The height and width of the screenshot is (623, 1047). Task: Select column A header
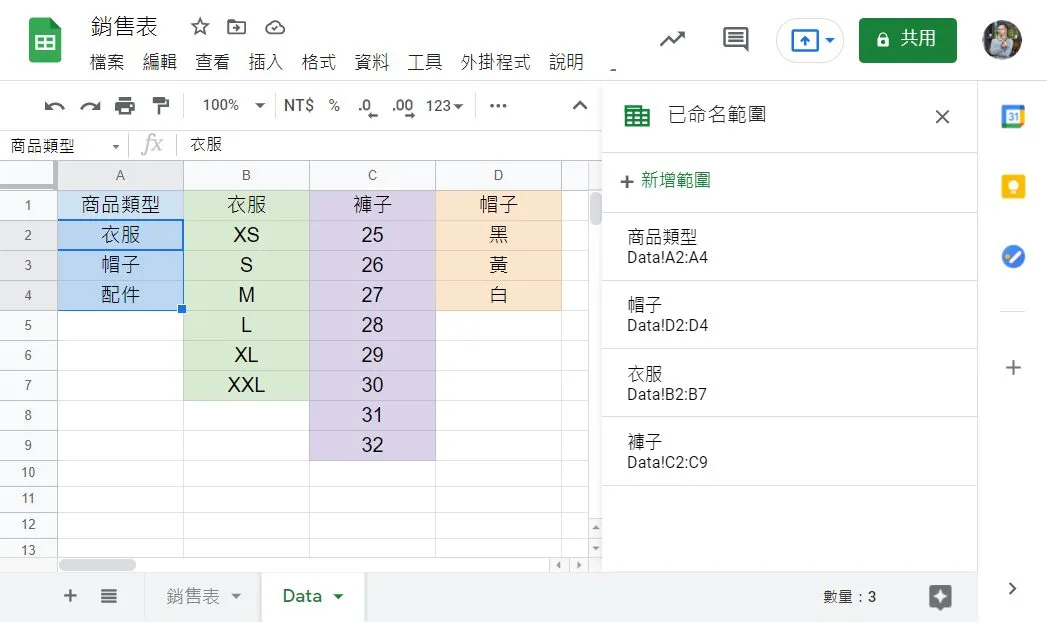(x=120, y=176)
